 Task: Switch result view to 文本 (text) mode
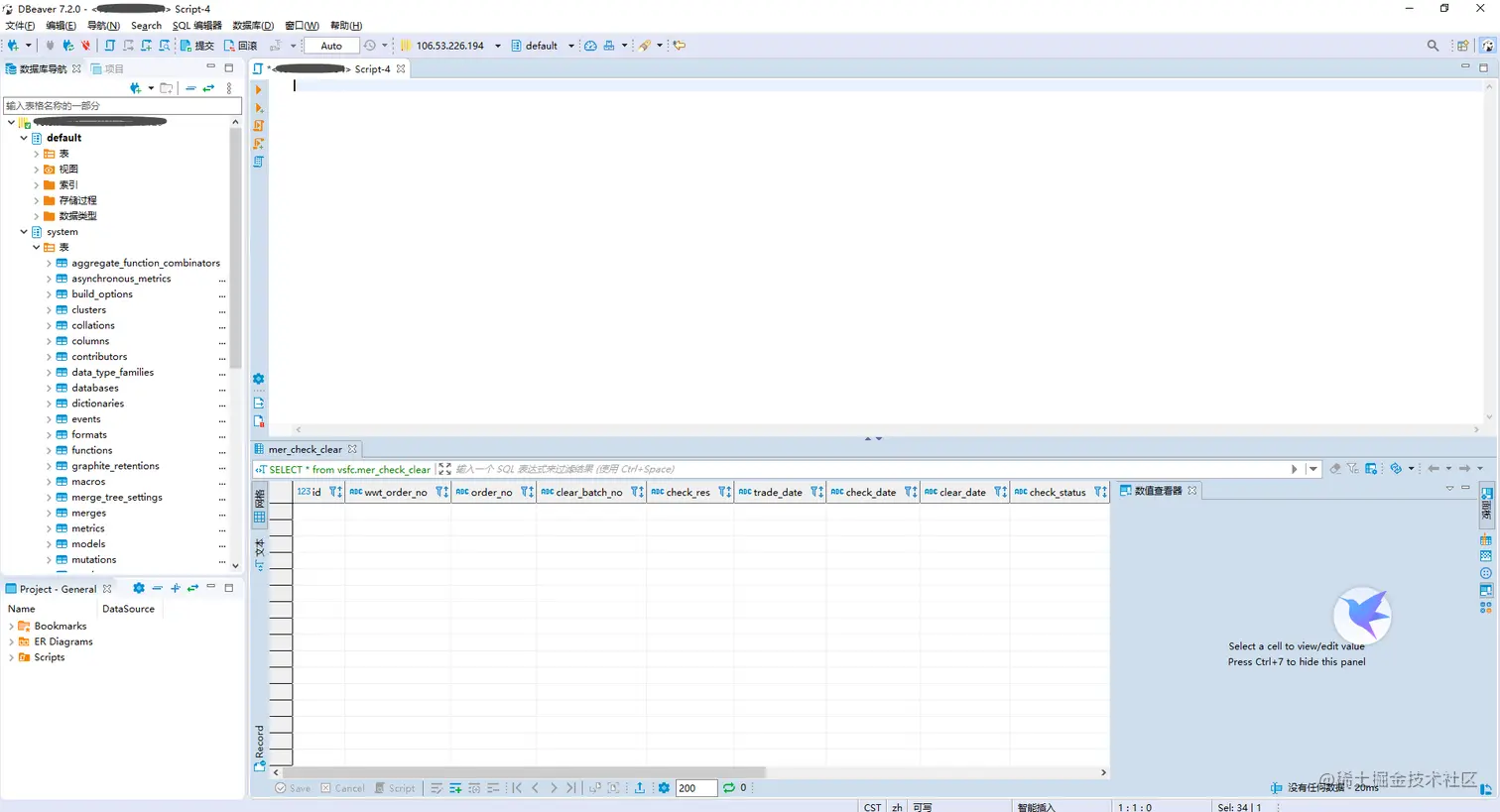pos(260,553)
